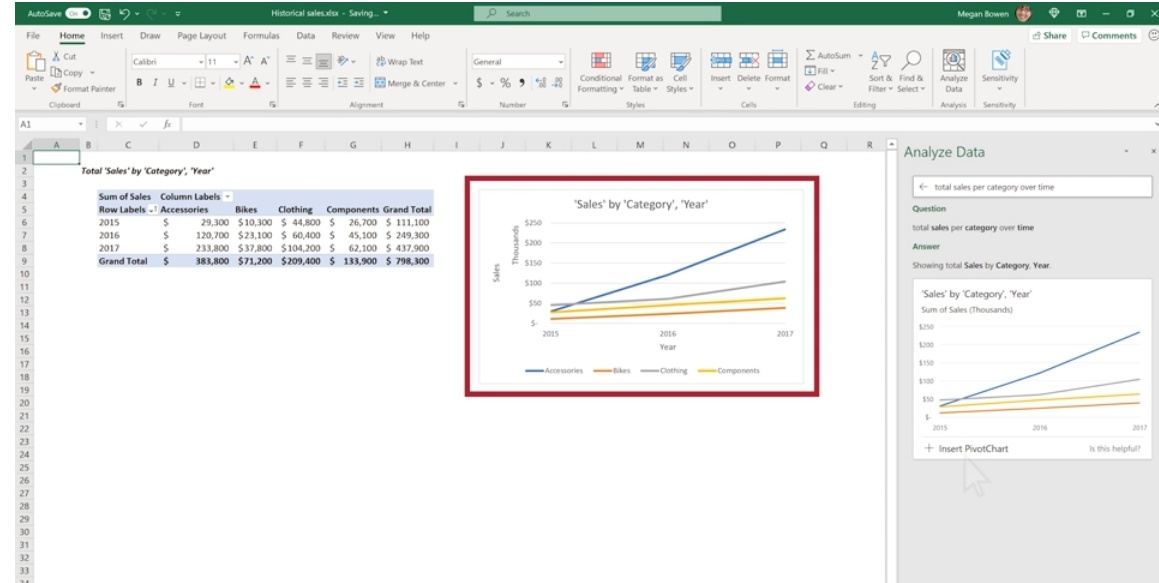Screen dimensions: 1159x583
Task: Open the Number Format dropdown showing General
Action: (x=515, y=62)
